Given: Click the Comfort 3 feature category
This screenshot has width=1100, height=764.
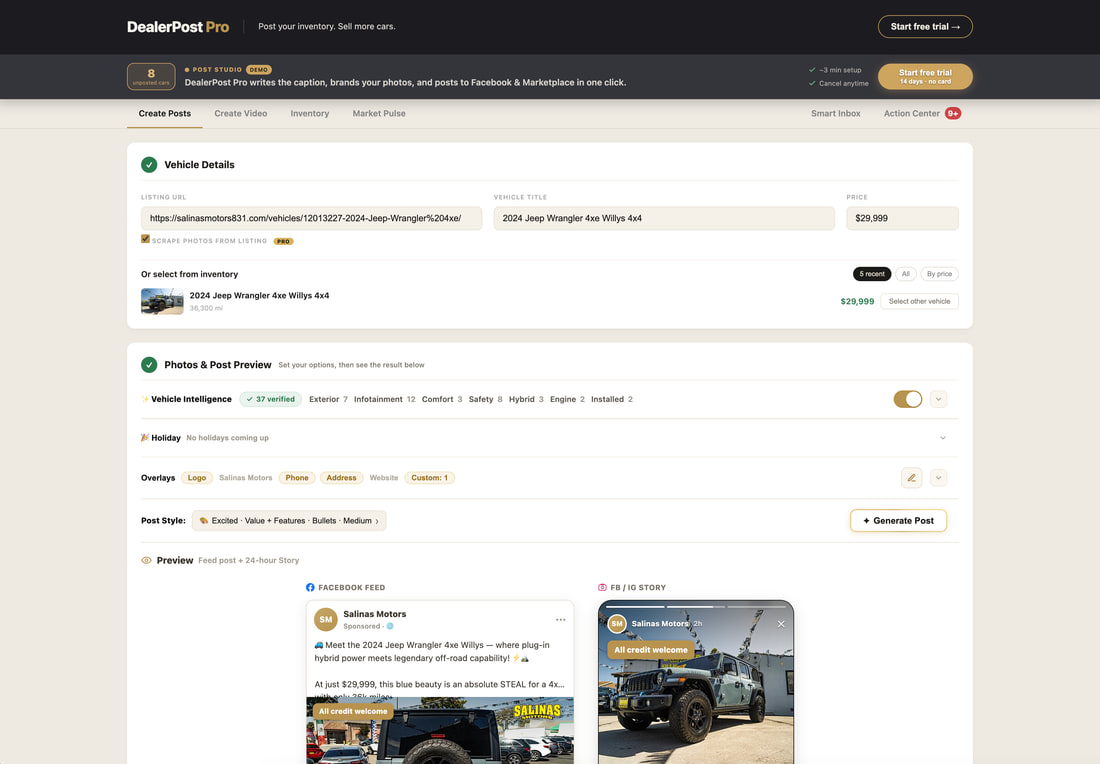Looking at the screenshot, I should click(x=442, y=399).
